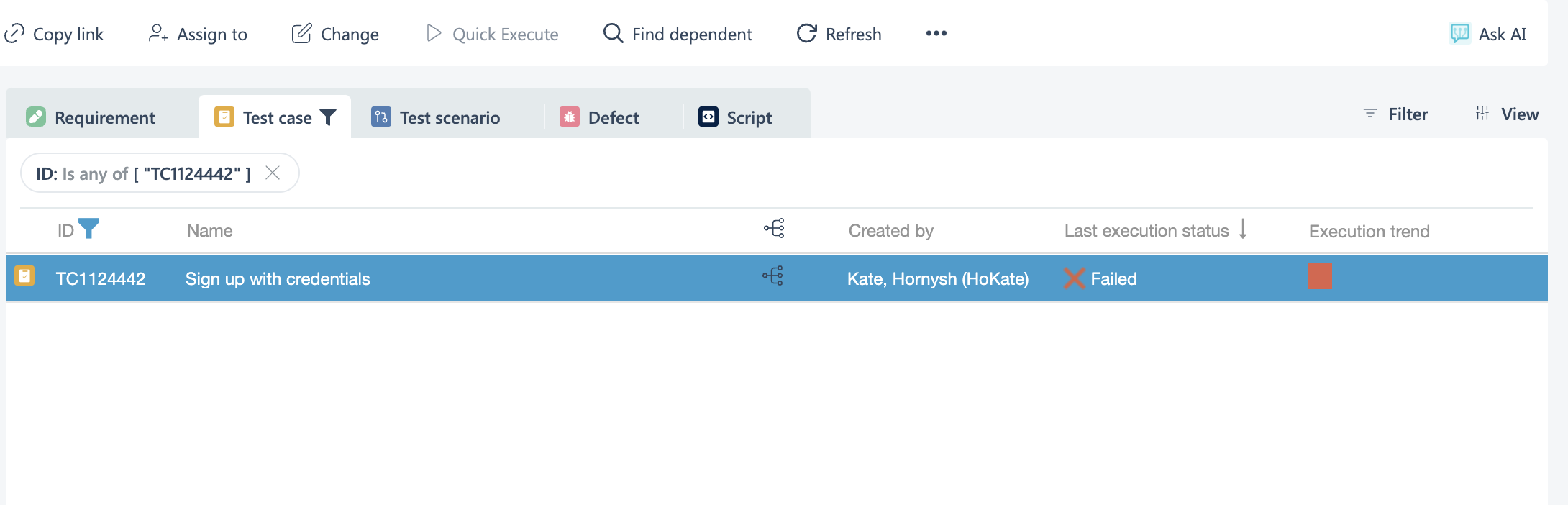
Task: Click the Assign to person icon
Action: pyautogui.click(x=158, y=34)
